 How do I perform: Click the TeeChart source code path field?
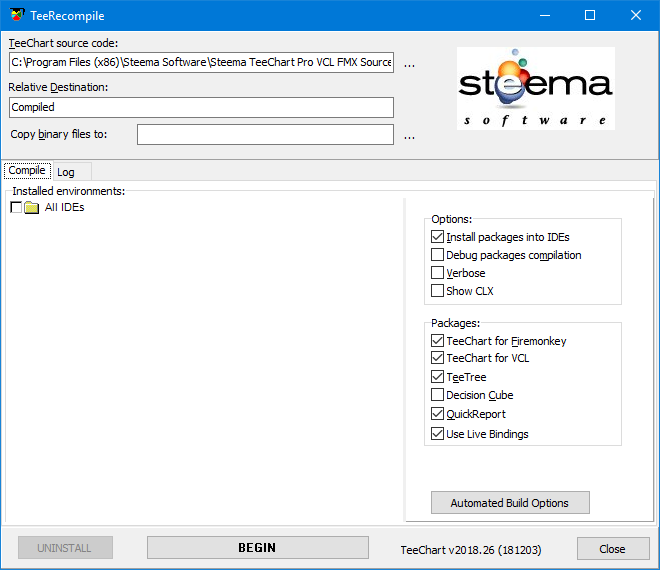click(x=201, y=62)
